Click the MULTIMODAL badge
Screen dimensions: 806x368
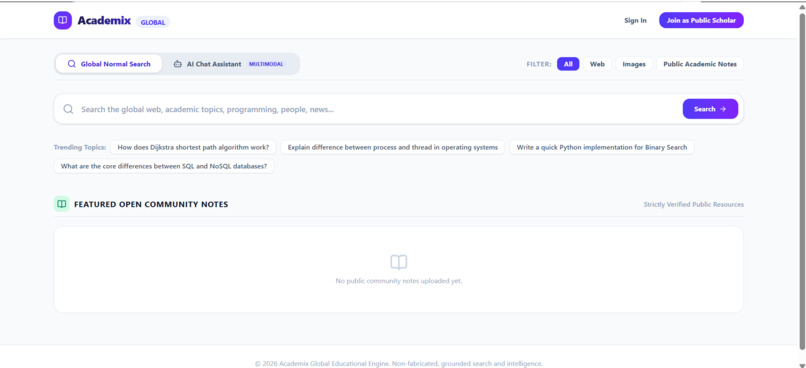266,64
